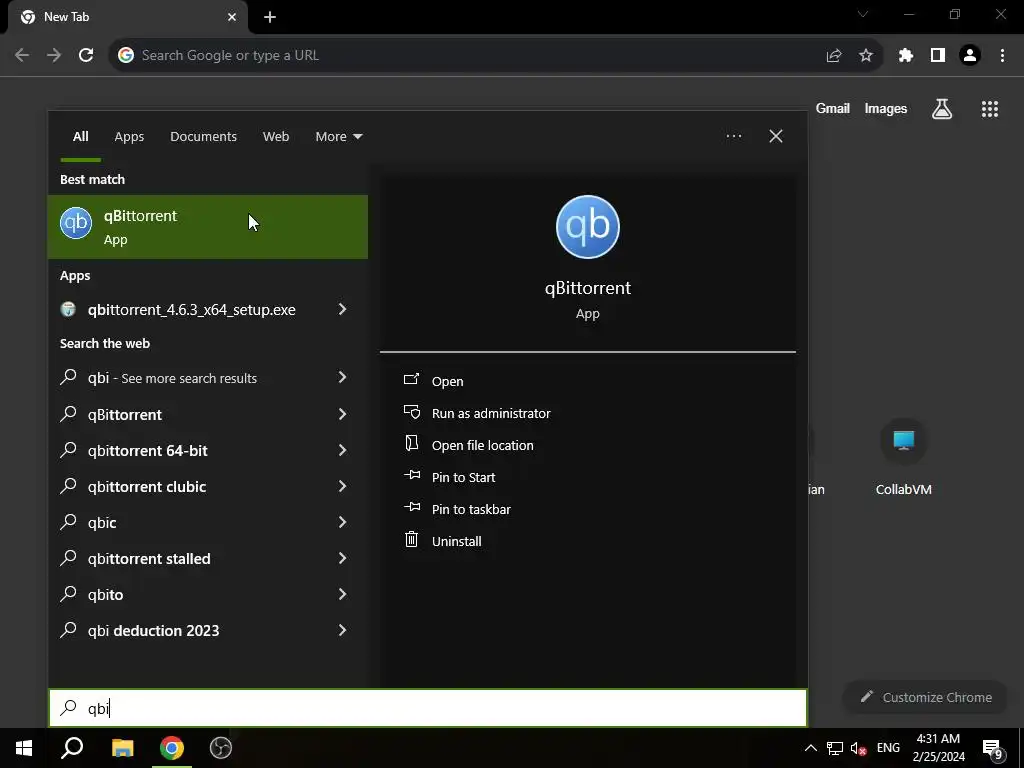Click the muted volume tray icon

(x=858, y=748)
